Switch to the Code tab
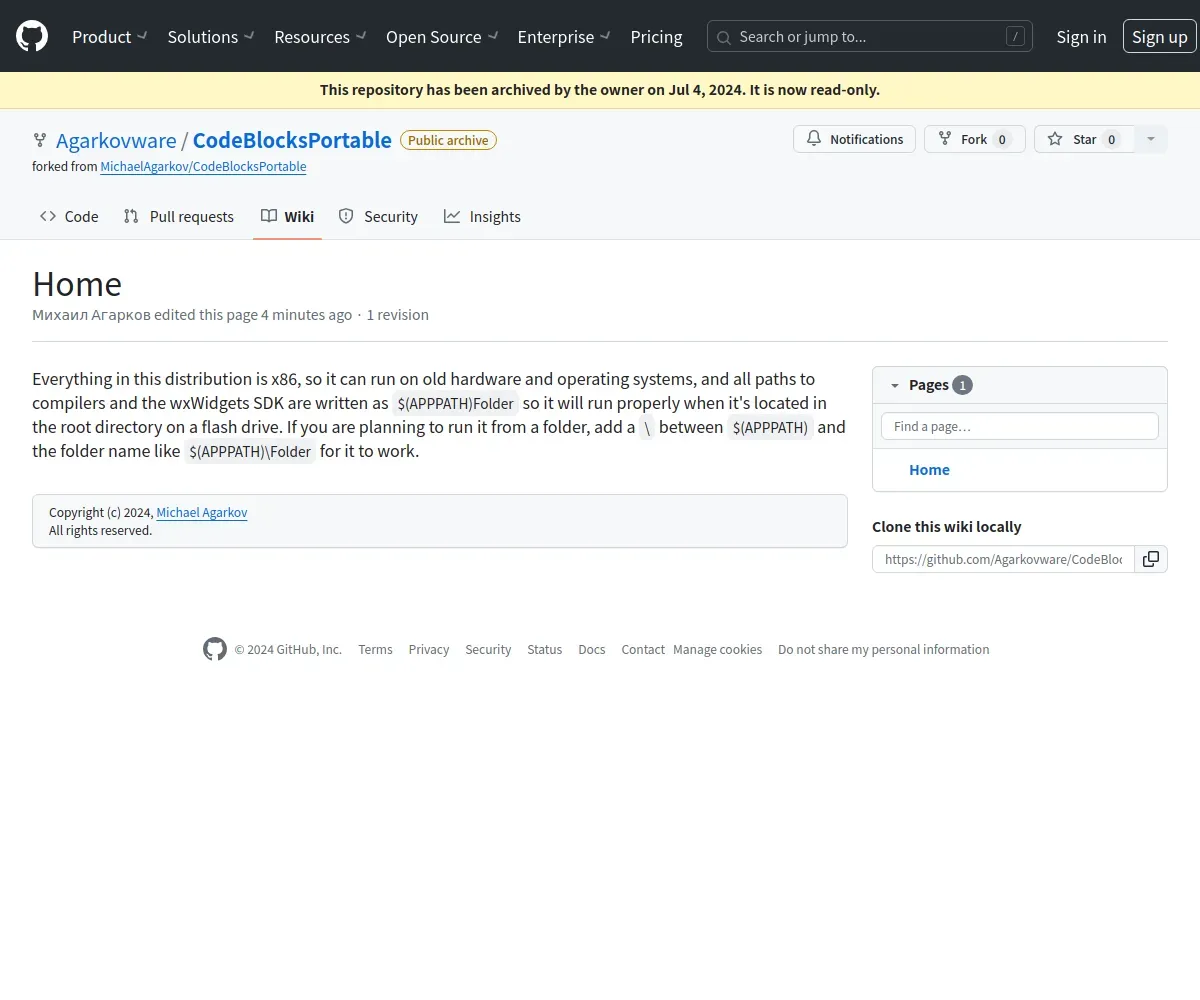 coord(69,216)
